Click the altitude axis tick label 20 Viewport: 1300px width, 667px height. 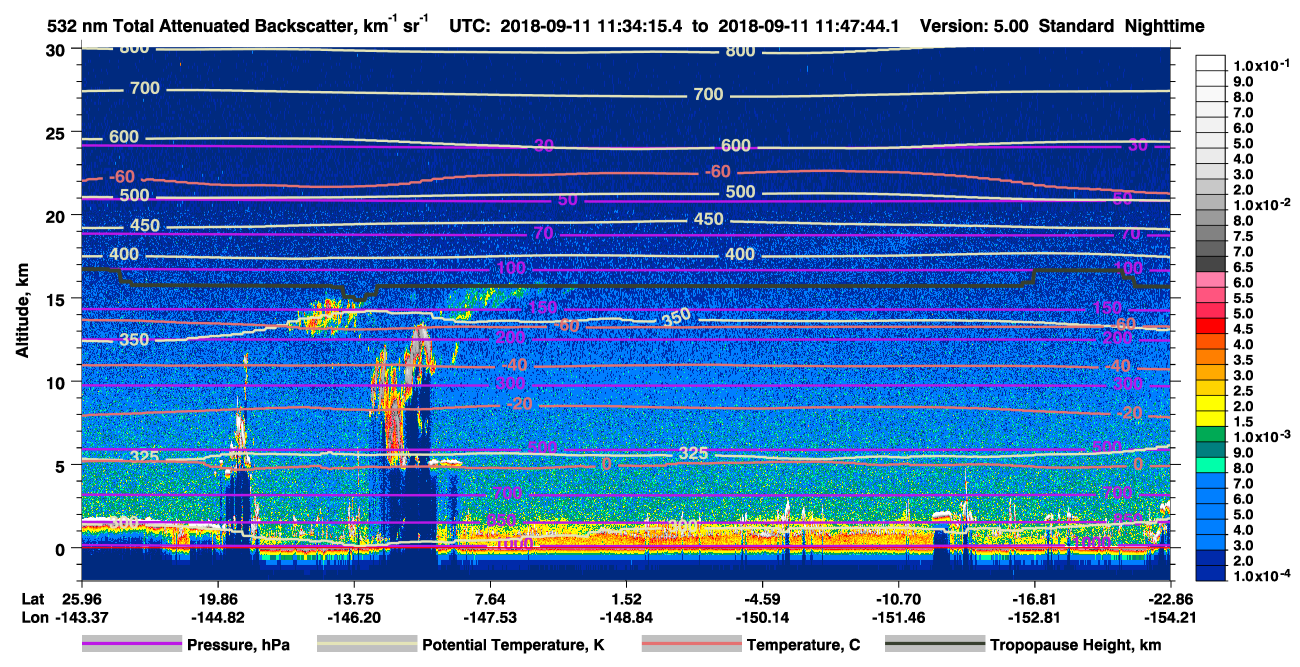pos(56,216)
